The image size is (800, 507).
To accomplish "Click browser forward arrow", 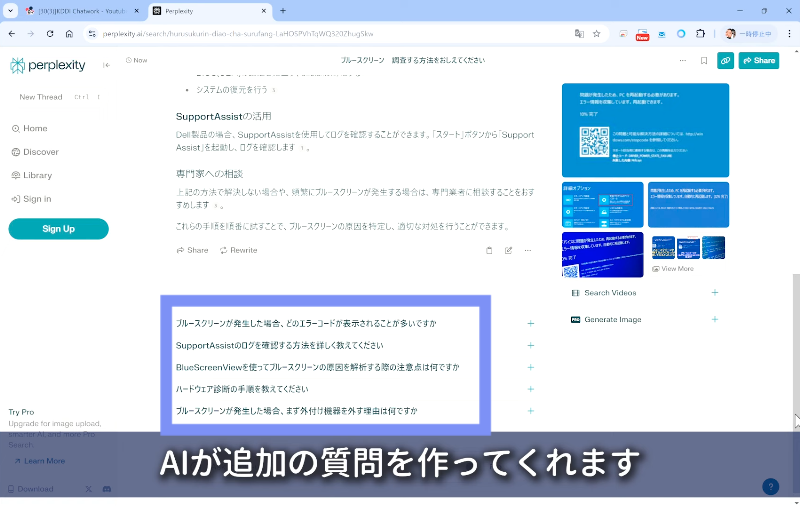I will point(31,34).
